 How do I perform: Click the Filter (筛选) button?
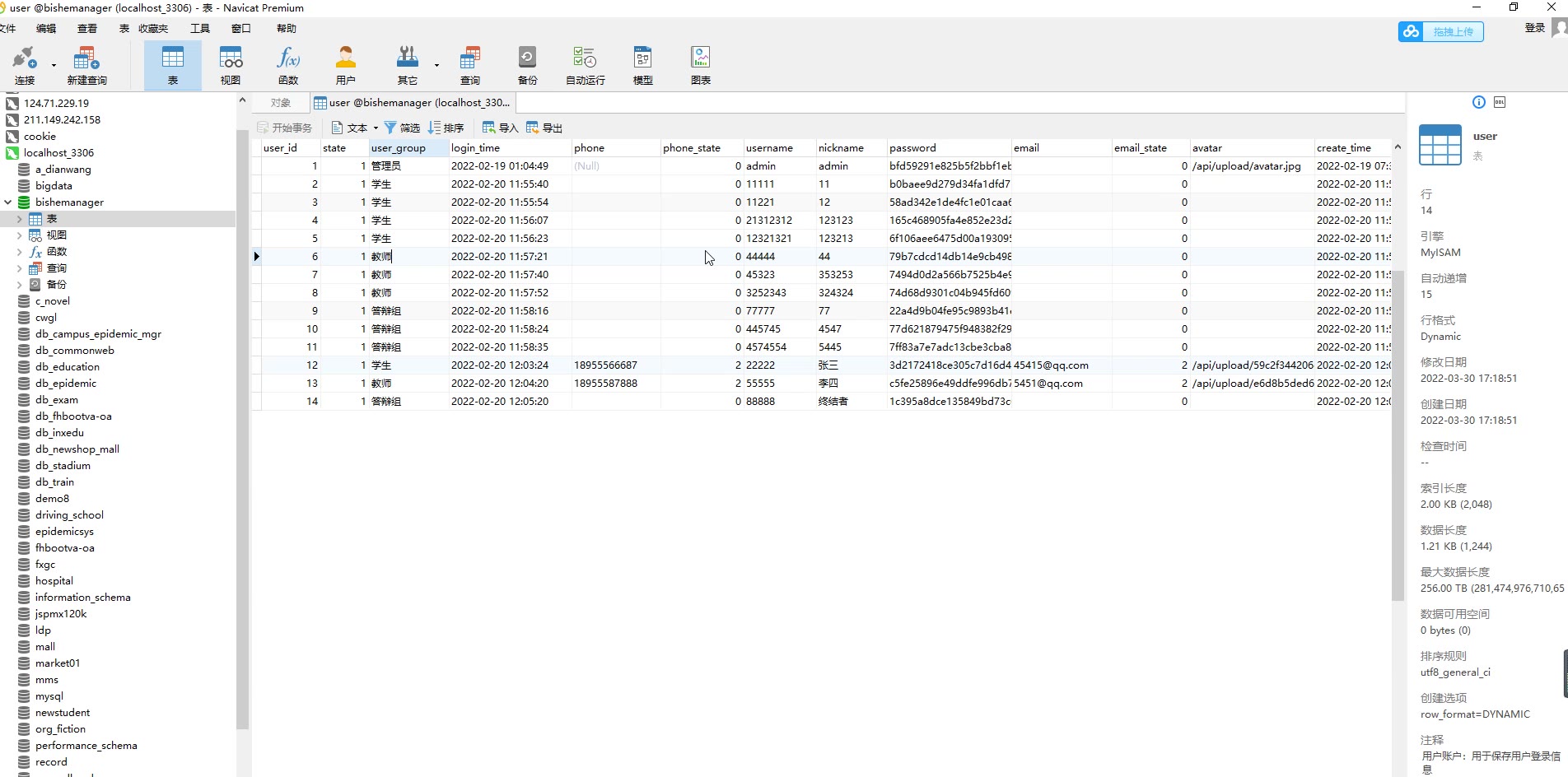(402, 128)
